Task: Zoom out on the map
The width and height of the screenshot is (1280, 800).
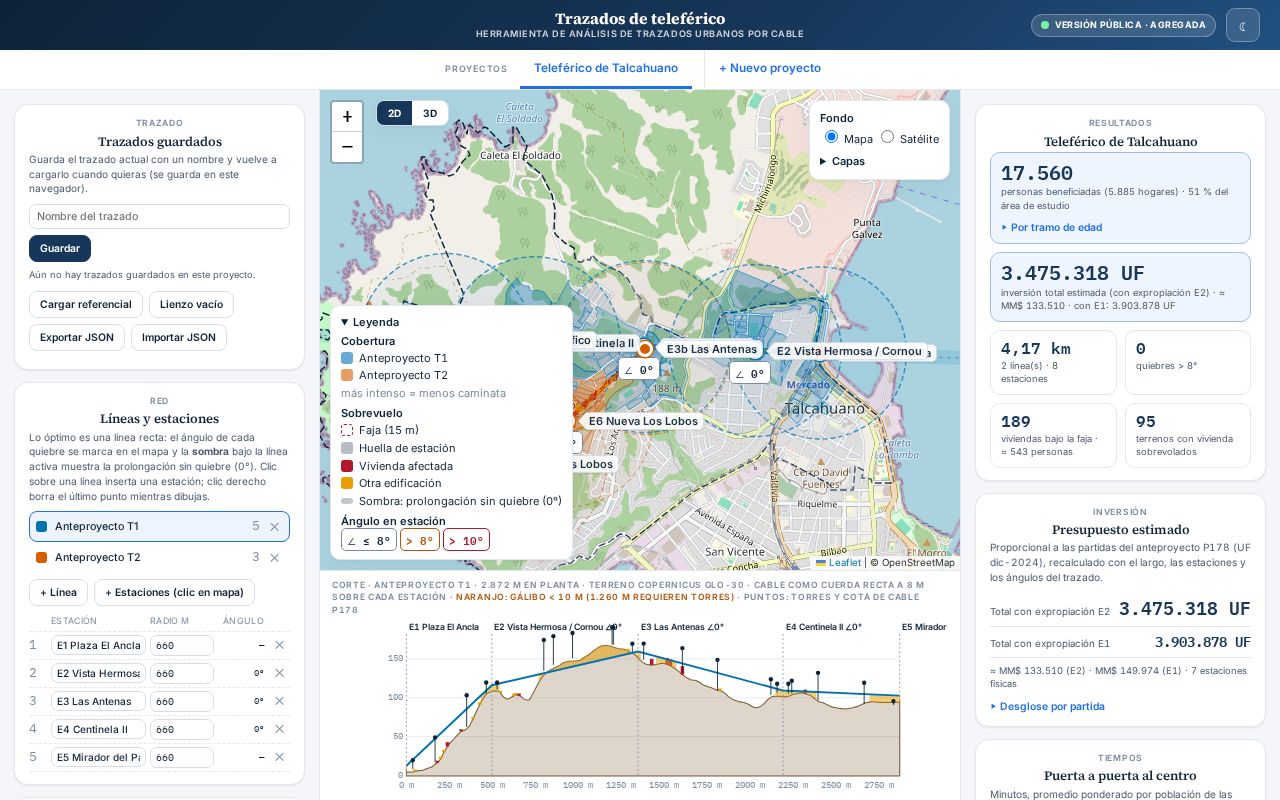Action: coord(347,147)
